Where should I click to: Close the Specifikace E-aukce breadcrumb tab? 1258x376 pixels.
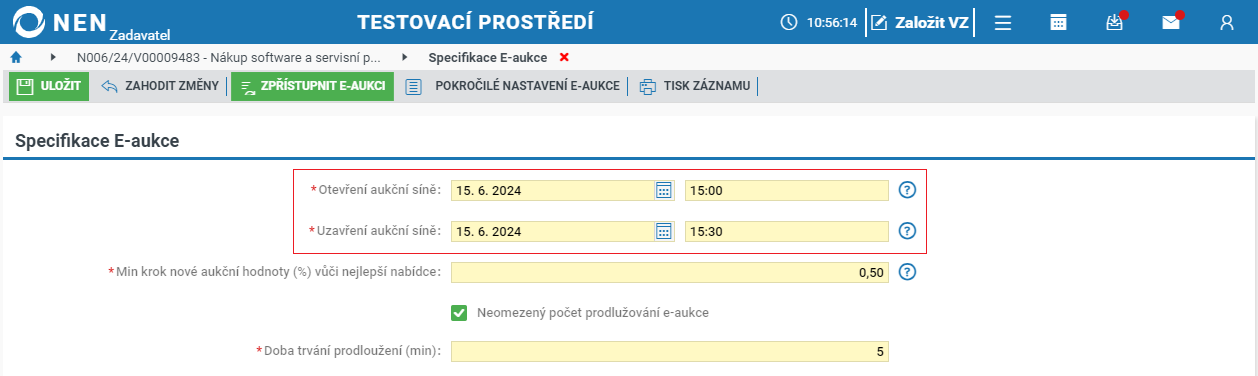pos(564,58)
